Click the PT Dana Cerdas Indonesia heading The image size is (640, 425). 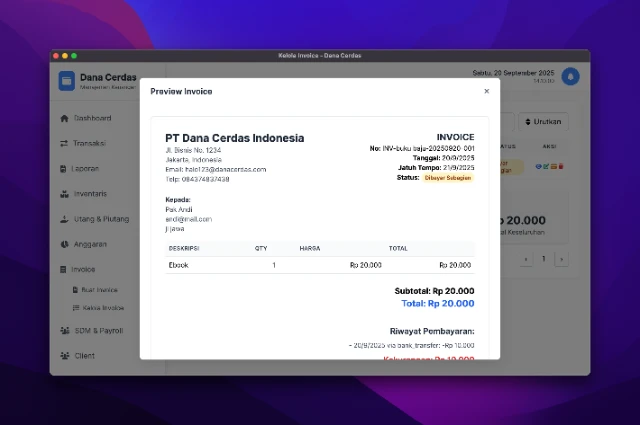pos(235,138)
